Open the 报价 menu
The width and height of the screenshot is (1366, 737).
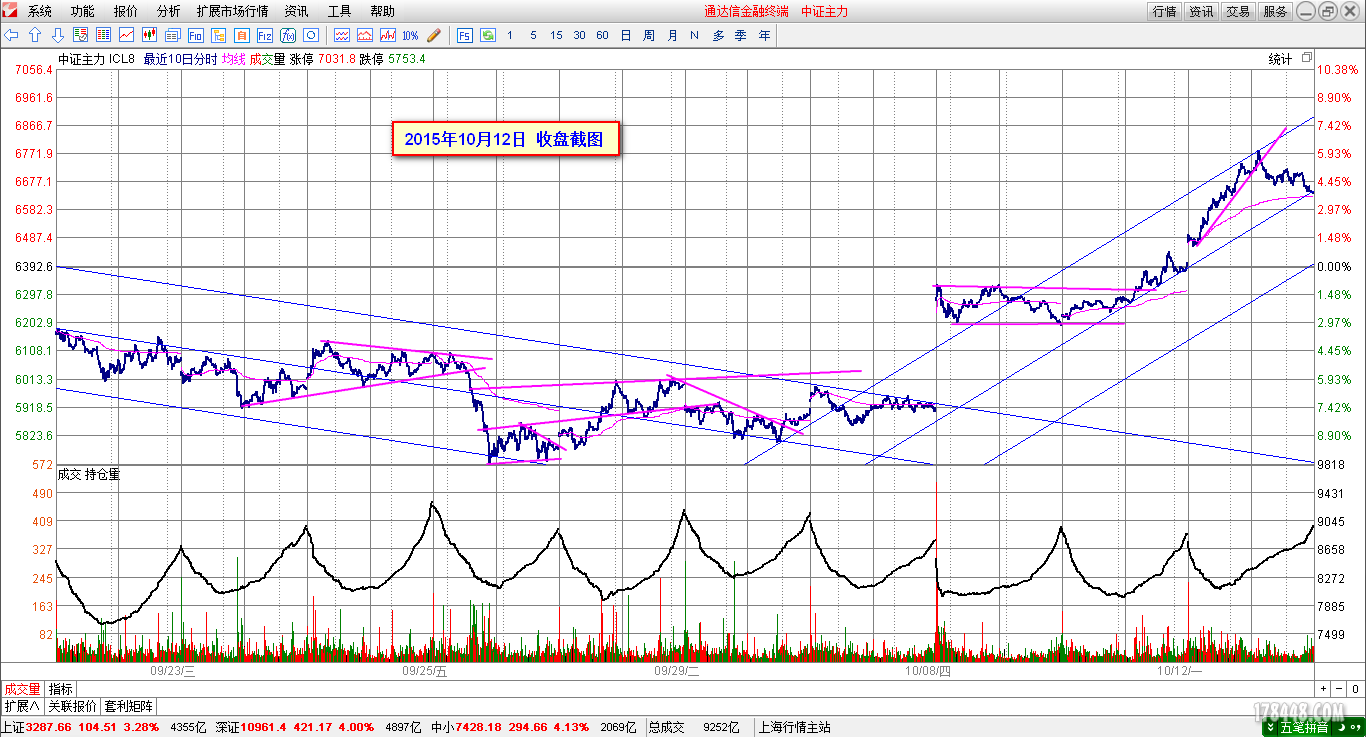[126, 11]
